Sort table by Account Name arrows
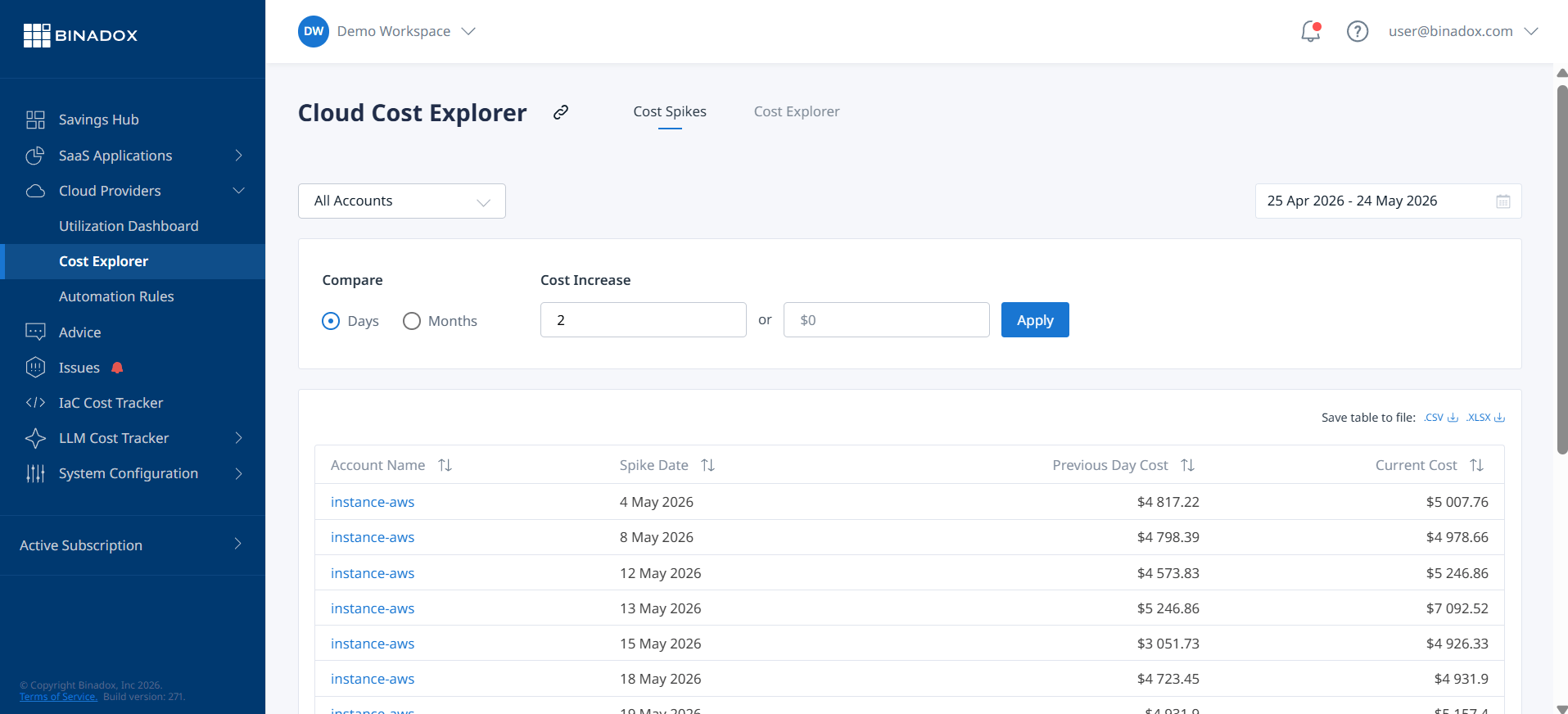Screen dimensions: 1568x714 pyautogui.click(x=445, y=465)
